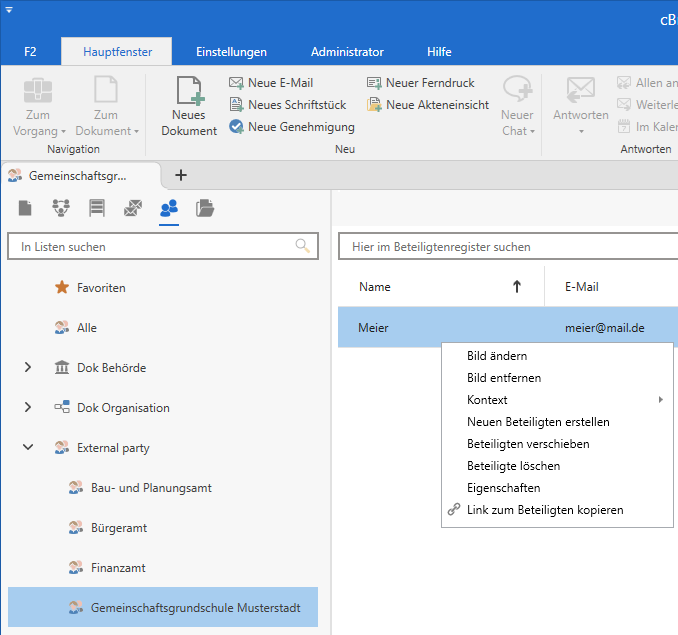The image size is (678, 635).
Task: Click the meier@mail.de email cell
Action: [x=604, y=328]
